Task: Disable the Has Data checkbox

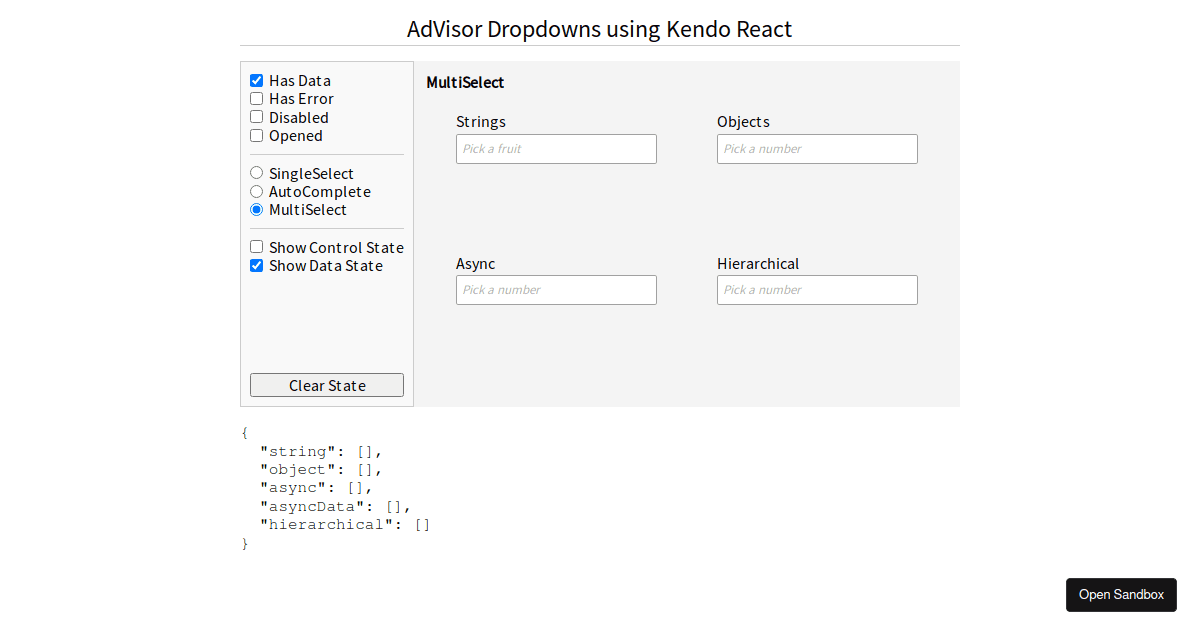Action: pyautogui.click(x=256, y=80)
